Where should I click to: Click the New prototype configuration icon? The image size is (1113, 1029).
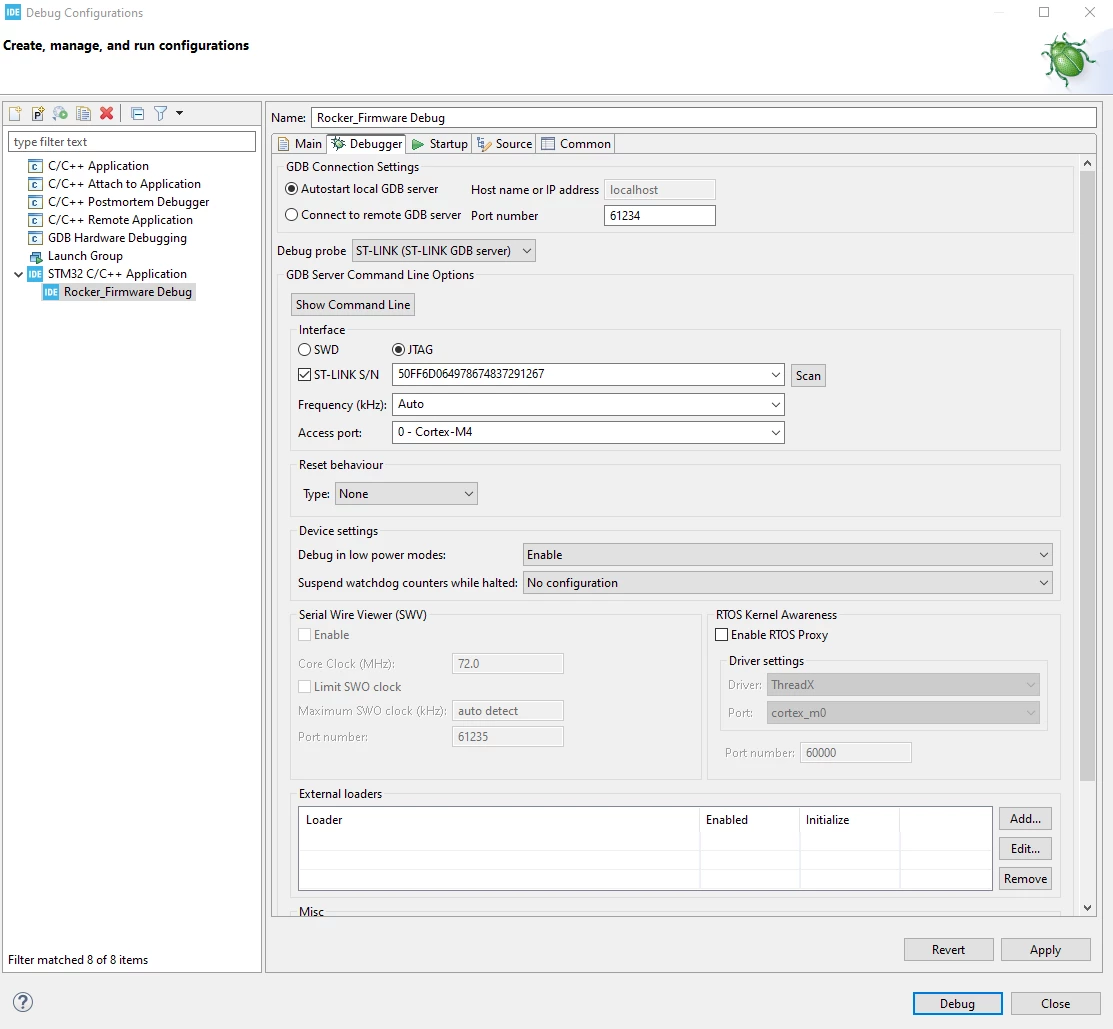pyautogui.click(x=38, y=114)
